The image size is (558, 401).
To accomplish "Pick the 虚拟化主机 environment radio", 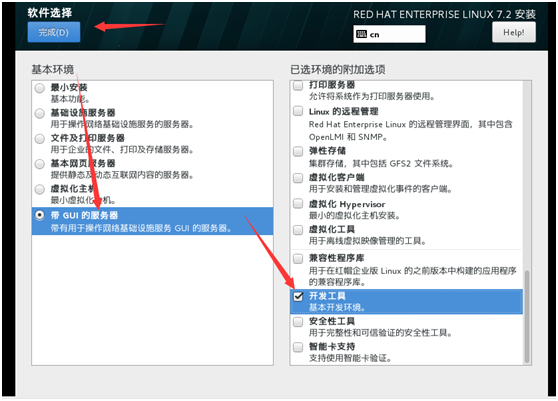I will pos(40,189).
